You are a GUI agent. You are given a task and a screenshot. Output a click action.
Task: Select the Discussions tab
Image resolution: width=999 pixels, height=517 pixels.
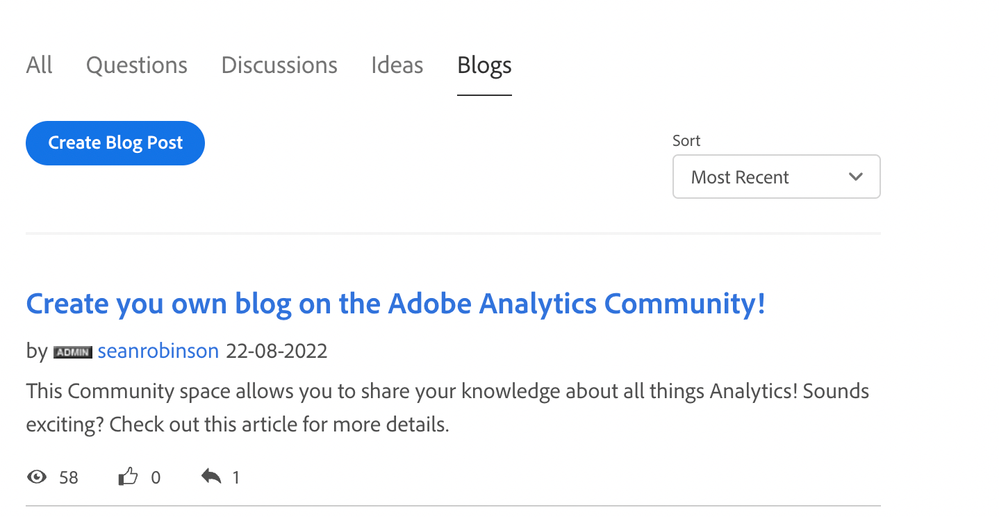(279, 65)
